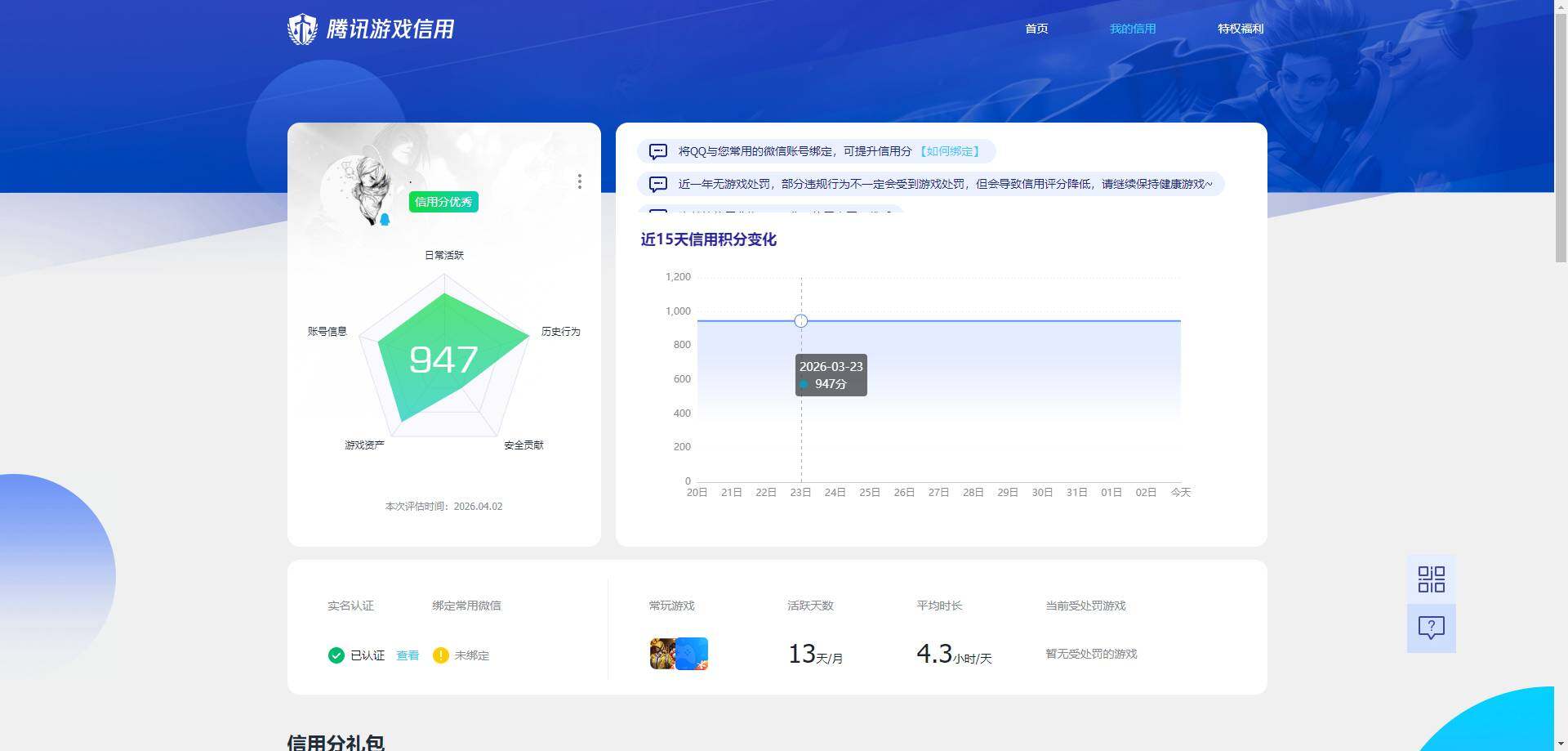Click the green verified checkmark beside 已认证

(336, 655)
